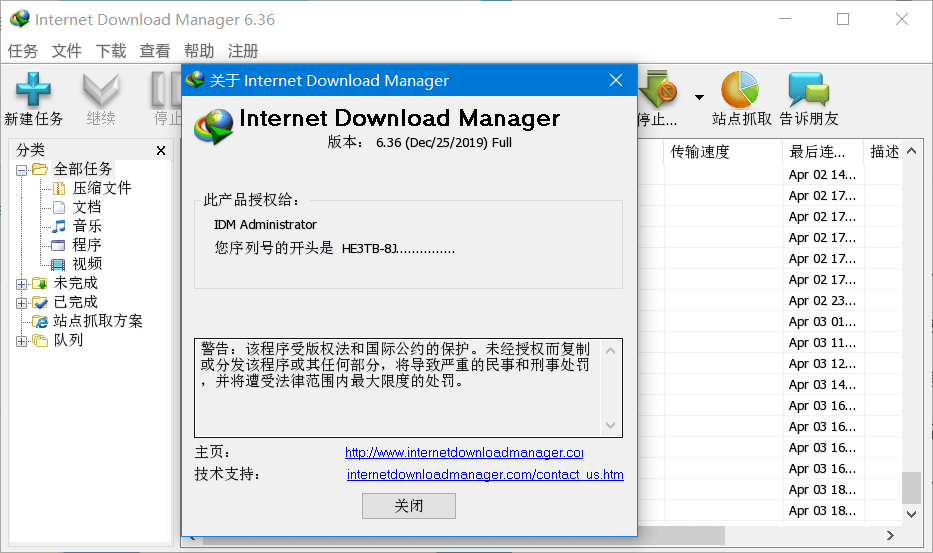Select the 全部任务 folder in the tree
Screen dimensions: 933x553
[83, 169]
